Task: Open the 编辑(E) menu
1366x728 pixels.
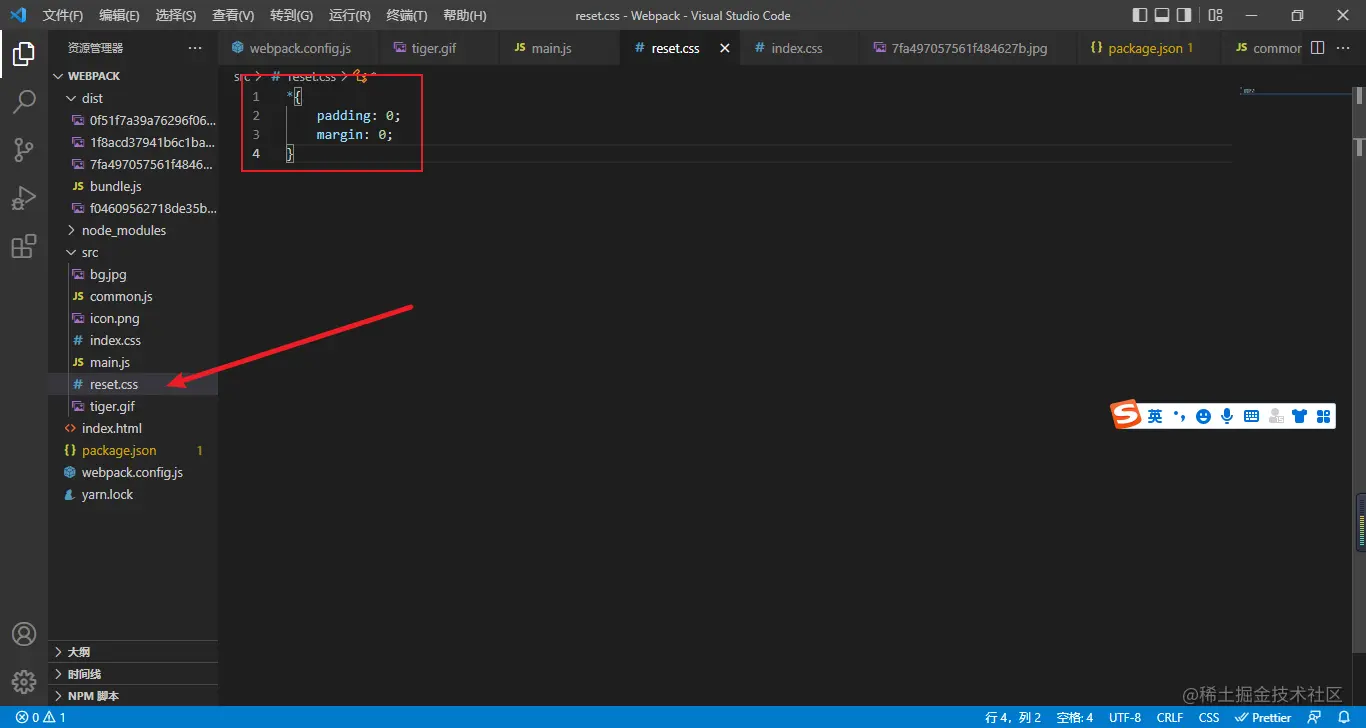Action: tap(120, 15)
